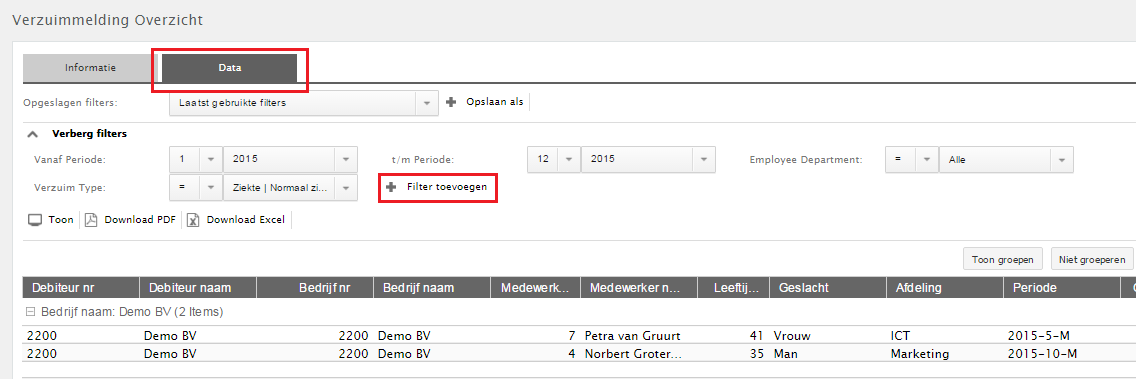This screenshot has height=379, width=1136.
Task: Click the Download Excel icon
Action: coord(193,220)
